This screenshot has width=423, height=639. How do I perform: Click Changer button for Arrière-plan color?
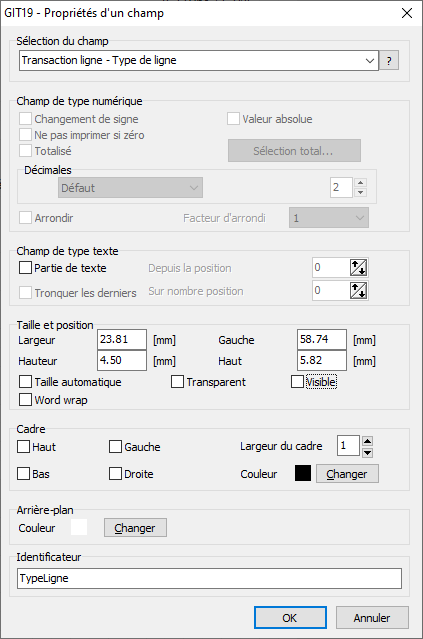point(135,528)
